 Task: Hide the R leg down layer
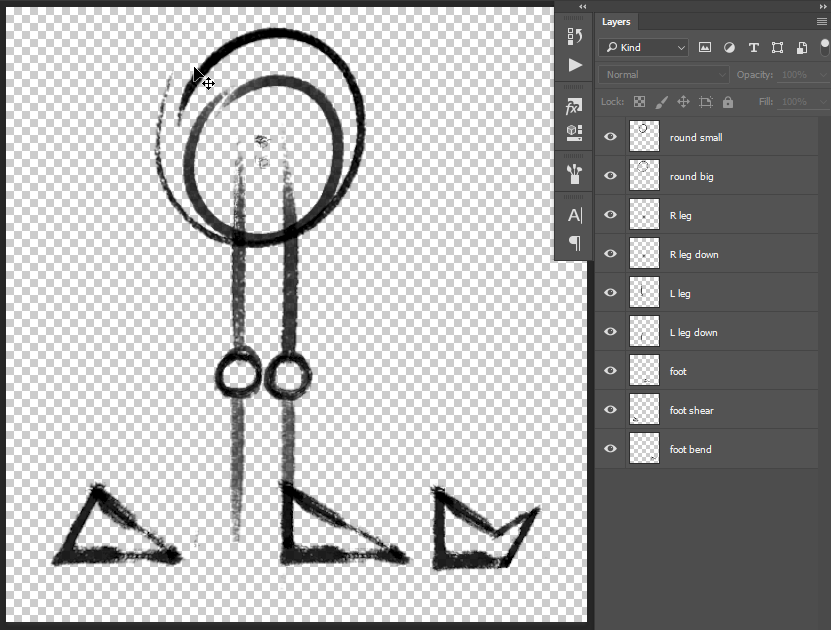611,253
